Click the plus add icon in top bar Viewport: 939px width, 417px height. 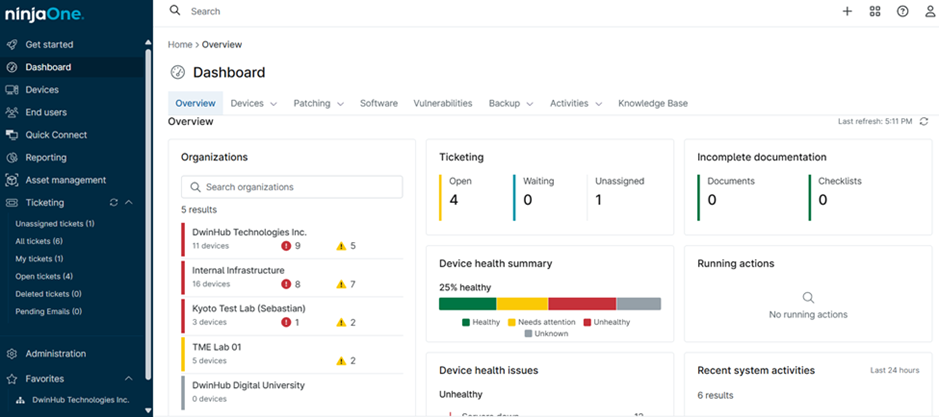coord(847,11)
